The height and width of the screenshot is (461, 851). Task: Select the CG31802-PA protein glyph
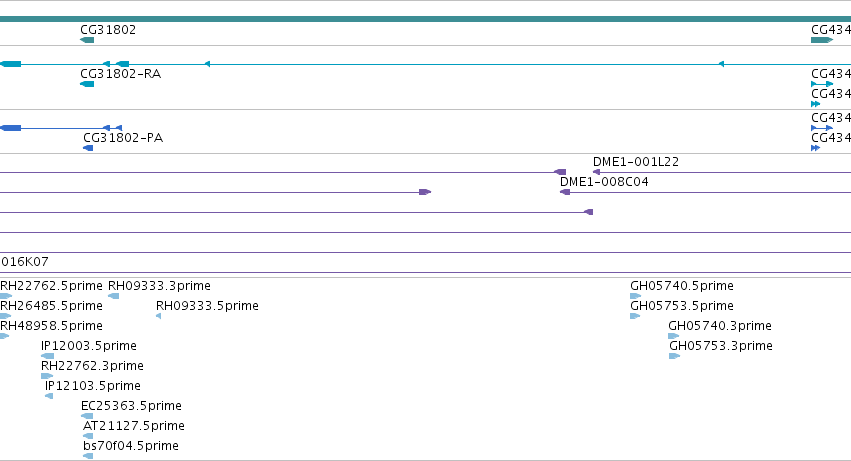coord(88,148)
